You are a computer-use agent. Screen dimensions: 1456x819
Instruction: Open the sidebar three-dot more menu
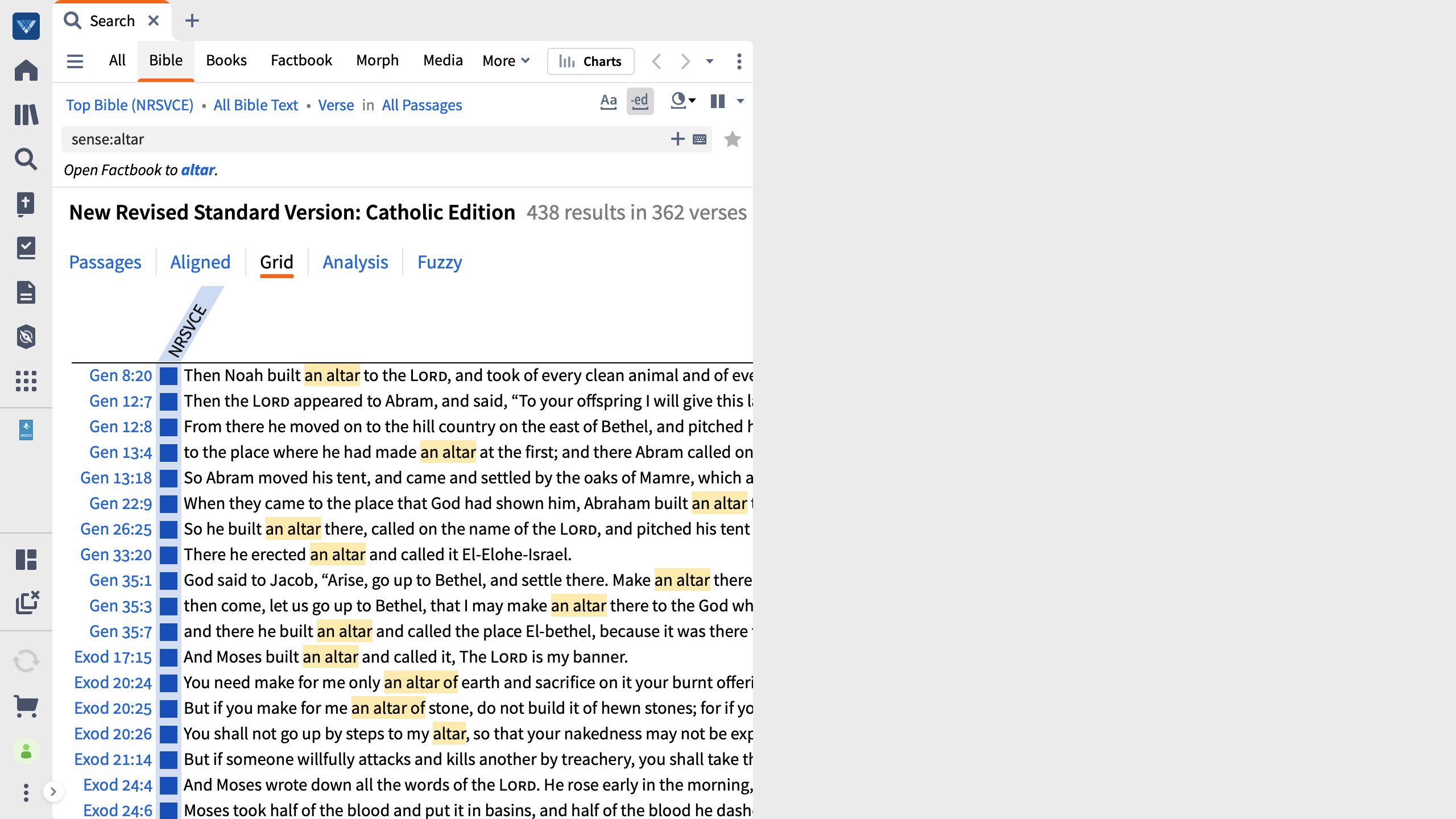tap(26, 792)
